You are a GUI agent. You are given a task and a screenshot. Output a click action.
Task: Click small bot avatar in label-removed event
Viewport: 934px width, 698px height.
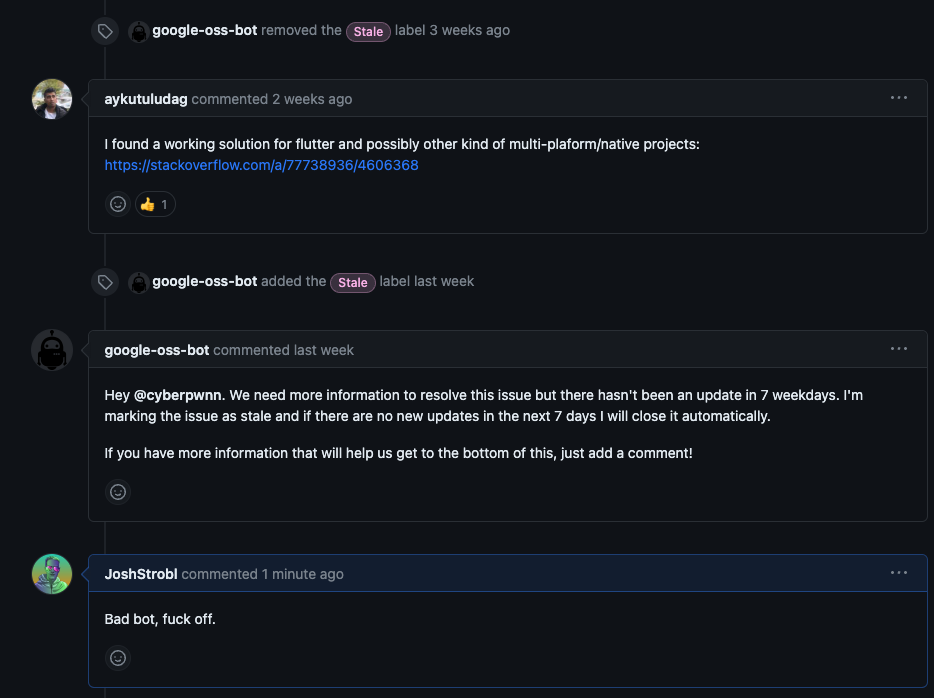[139, 31]
